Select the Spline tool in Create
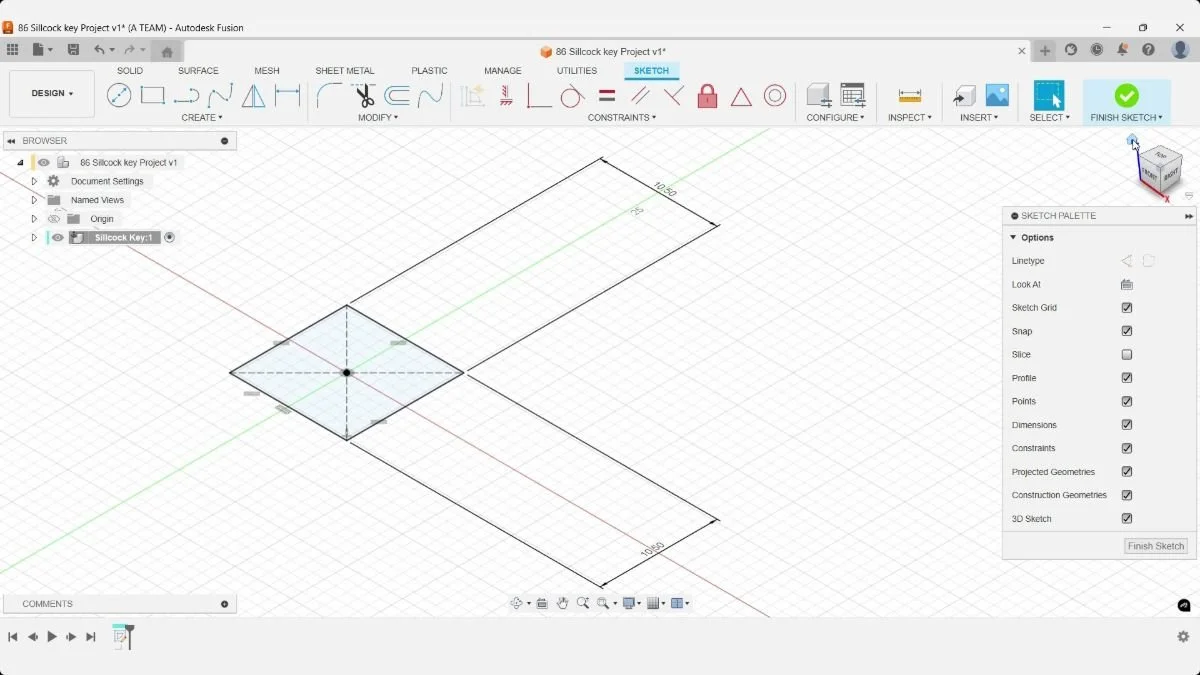Image resolution: width=1200 pixels, height=675 pixels. (220, 96)
